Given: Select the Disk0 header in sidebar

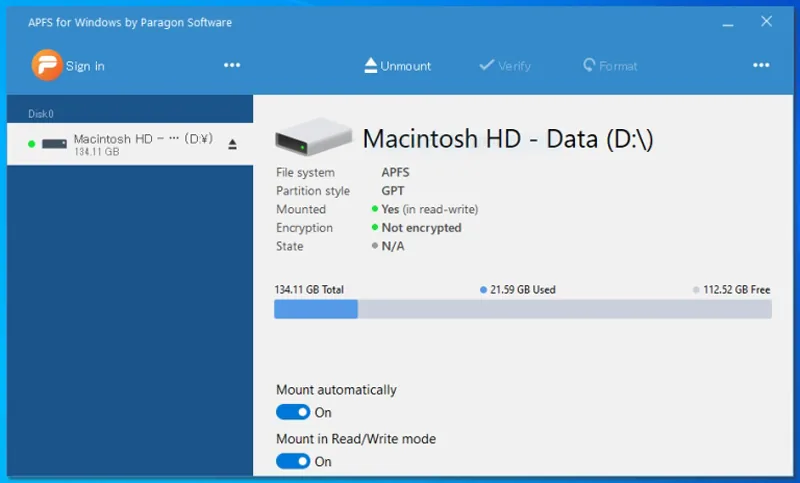Looking at the screenshot, I should (x=41, y=114).
